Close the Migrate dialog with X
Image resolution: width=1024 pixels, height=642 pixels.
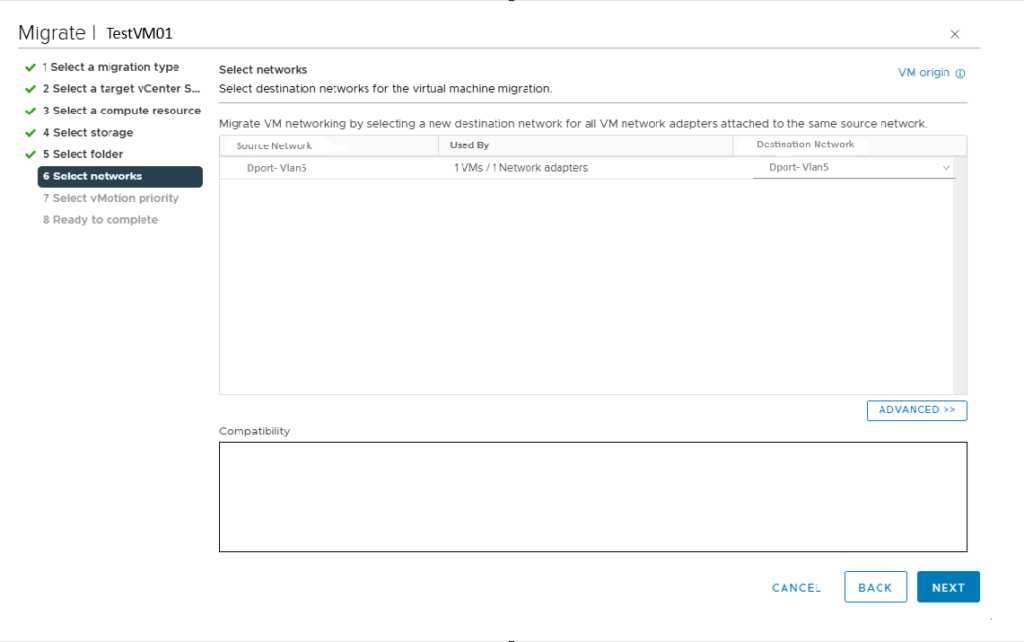[954, 34]
